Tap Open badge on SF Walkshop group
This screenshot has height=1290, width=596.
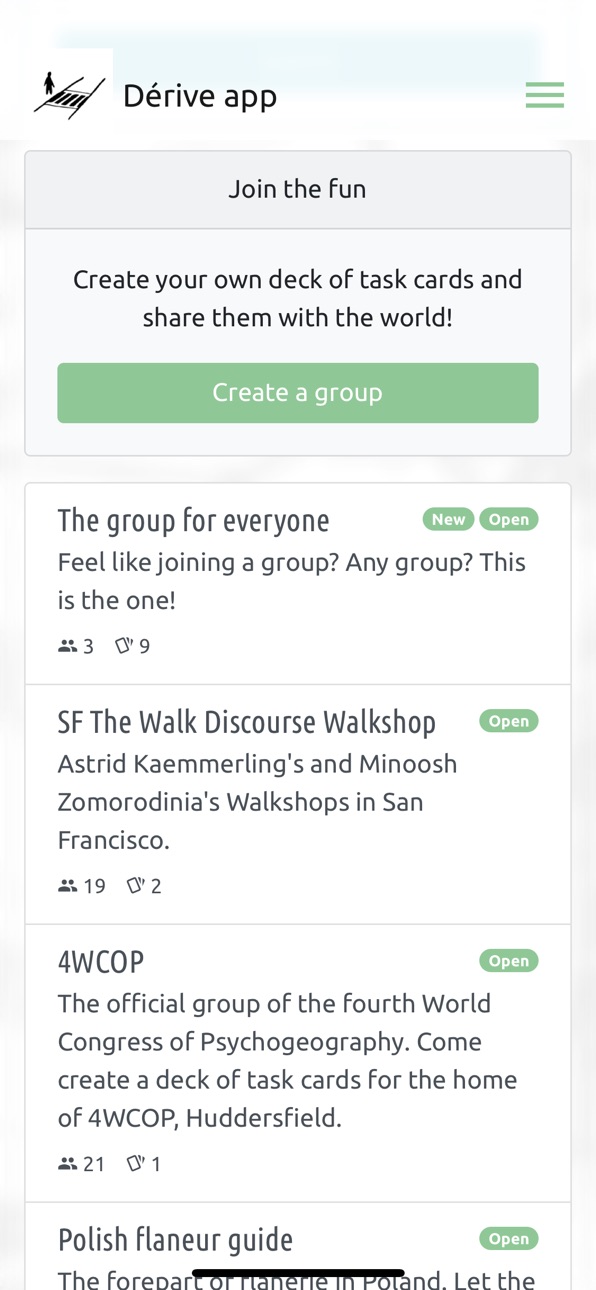509,721
